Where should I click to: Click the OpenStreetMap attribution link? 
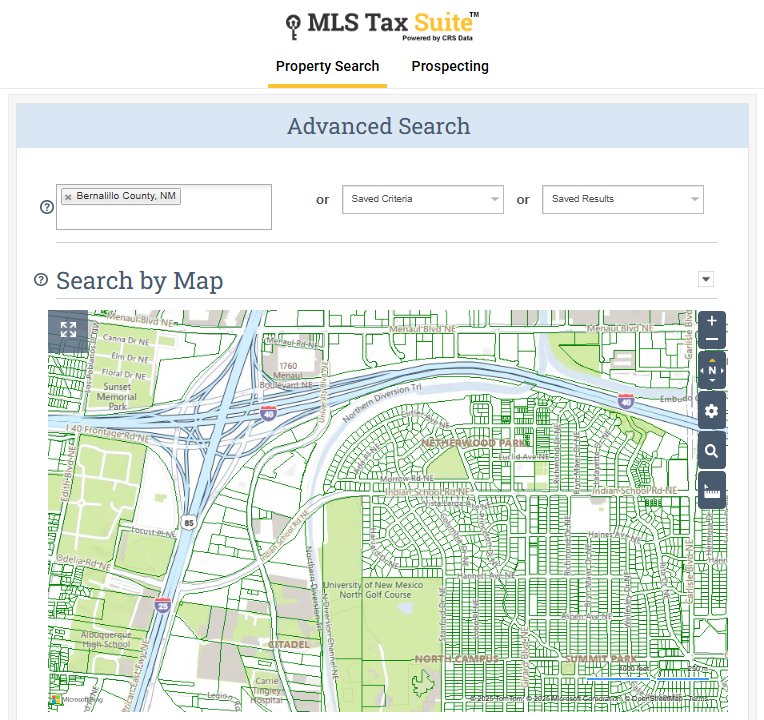(x=656, y=697)
